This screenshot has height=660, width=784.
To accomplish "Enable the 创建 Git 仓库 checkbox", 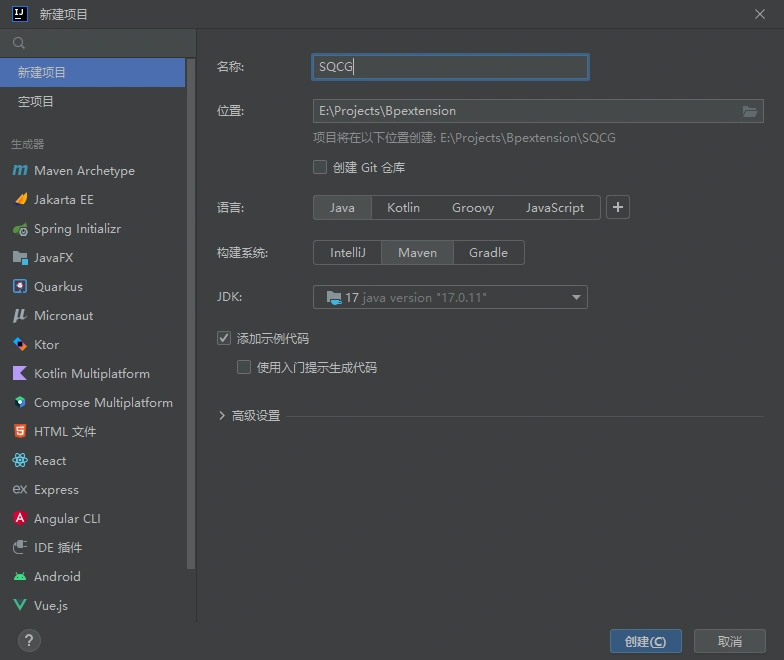I will pyautogui.click(x=320, y=167).
